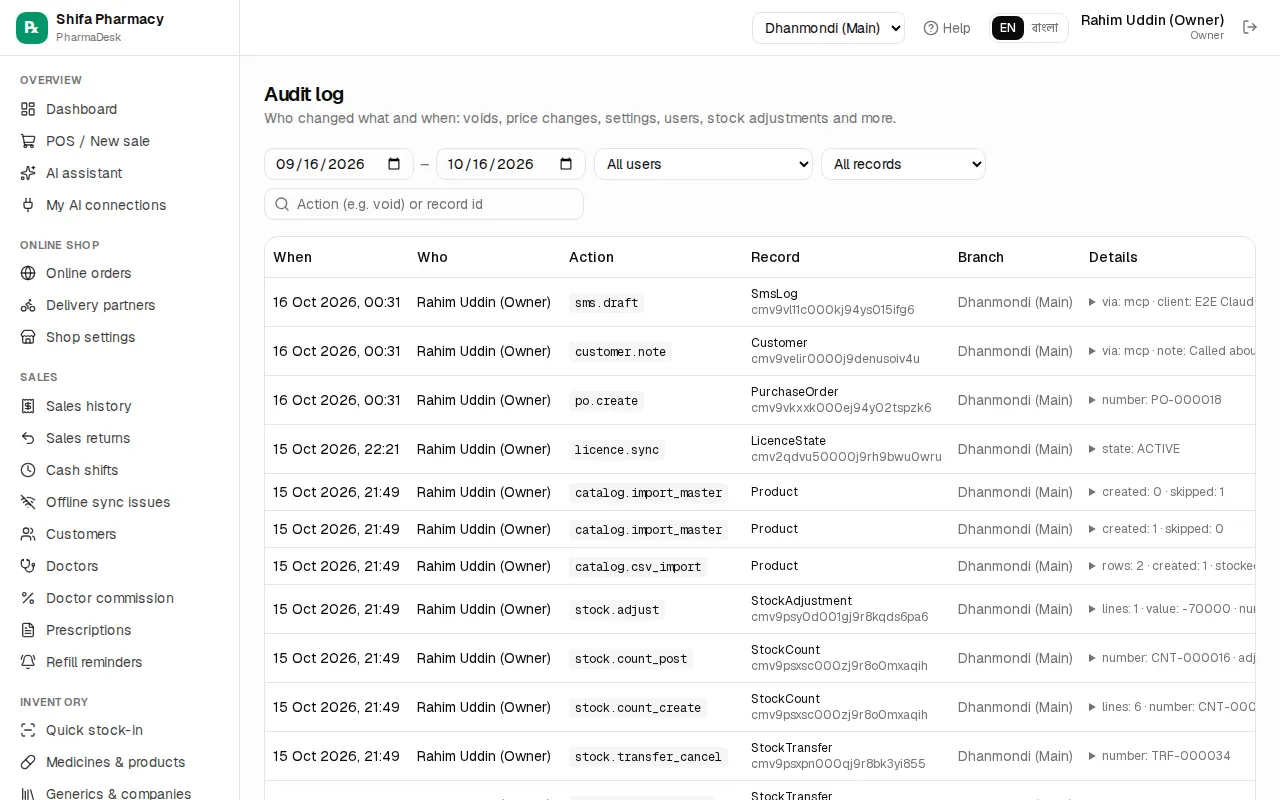Screen dimensions: 1280x800
Task: Click the Shifa Pharmacy Rx logo icon
Action: tap(32, 28)
